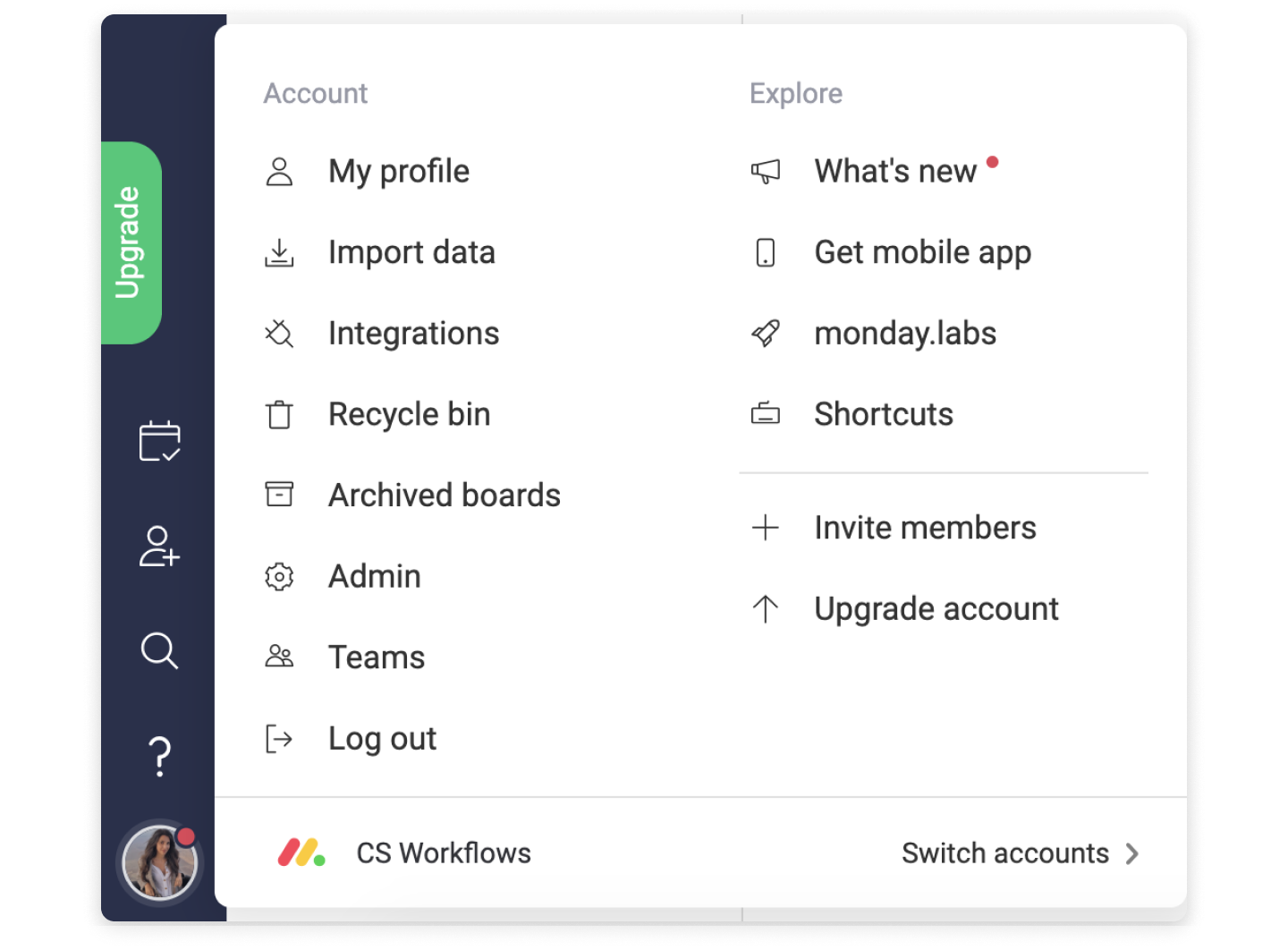Click the green Upgrade tab
The height and width of the screenshot is (950, 1288).
point(131,242)
